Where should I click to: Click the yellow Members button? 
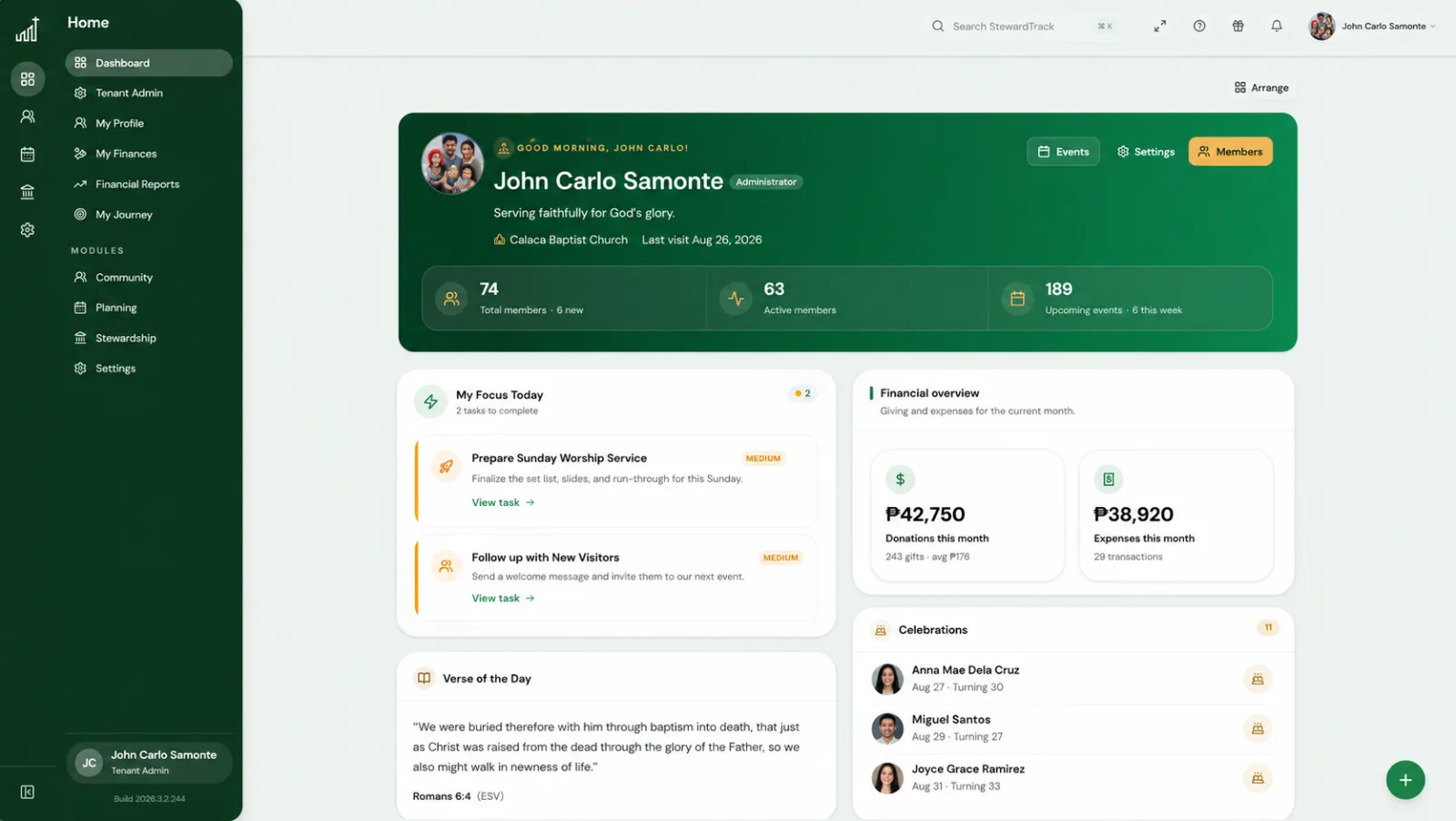(1230, 151)
